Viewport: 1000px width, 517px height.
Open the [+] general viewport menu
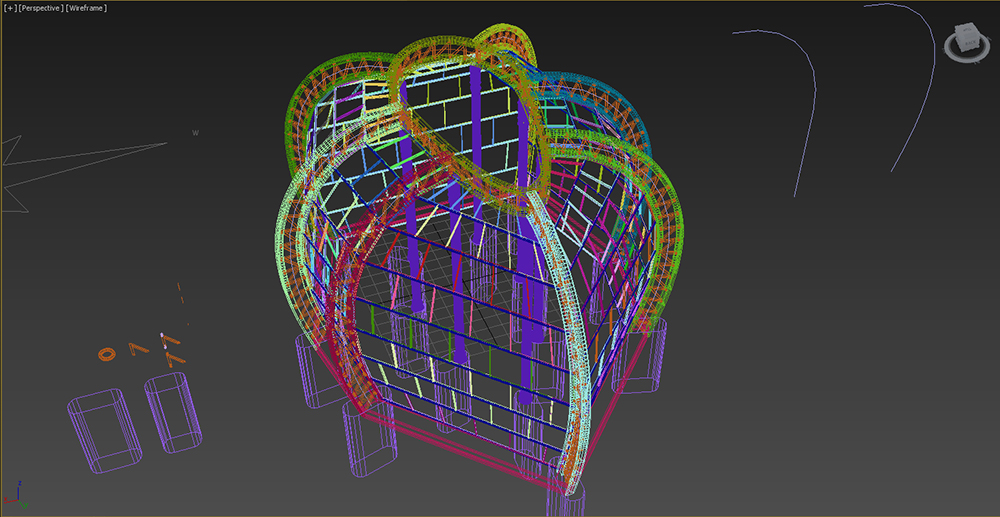pos(9,8)
